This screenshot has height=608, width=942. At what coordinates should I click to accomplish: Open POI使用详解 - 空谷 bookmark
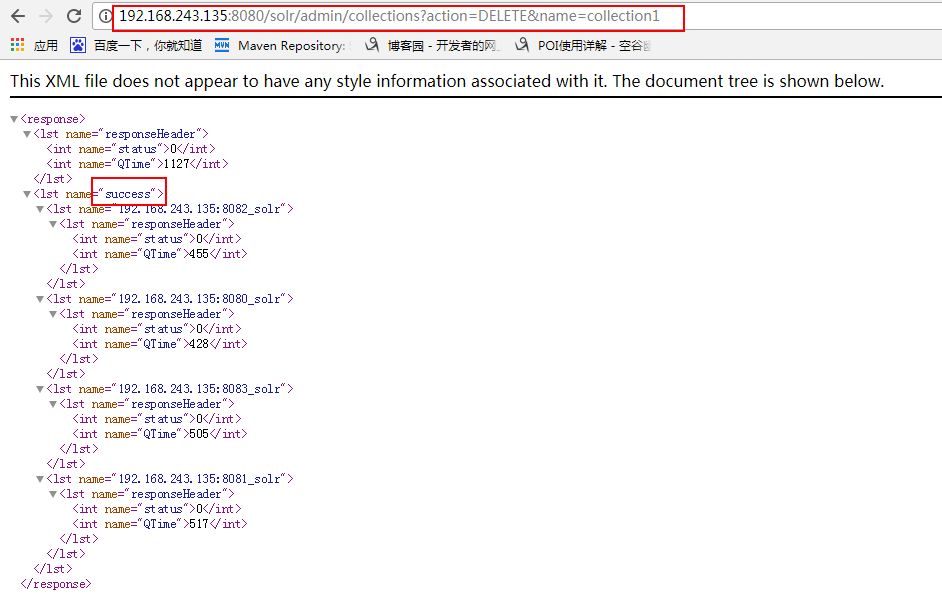click(x=594, y=46)
